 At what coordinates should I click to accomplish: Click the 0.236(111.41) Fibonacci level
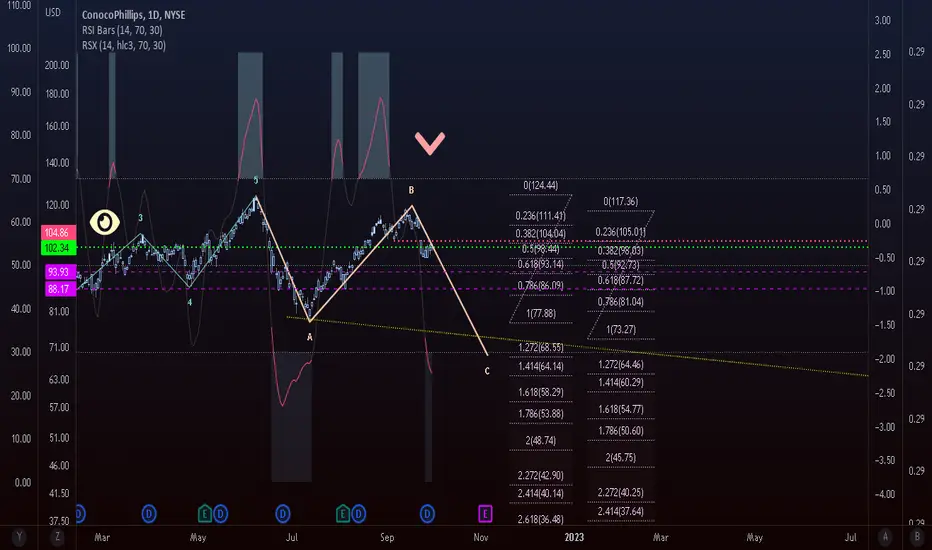540,216
